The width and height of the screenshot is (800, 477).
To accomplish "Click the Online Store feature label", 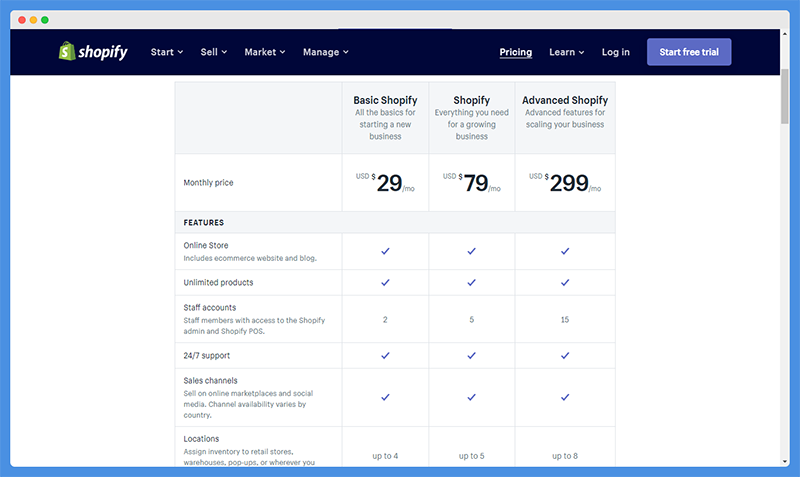I will point(206,245).
